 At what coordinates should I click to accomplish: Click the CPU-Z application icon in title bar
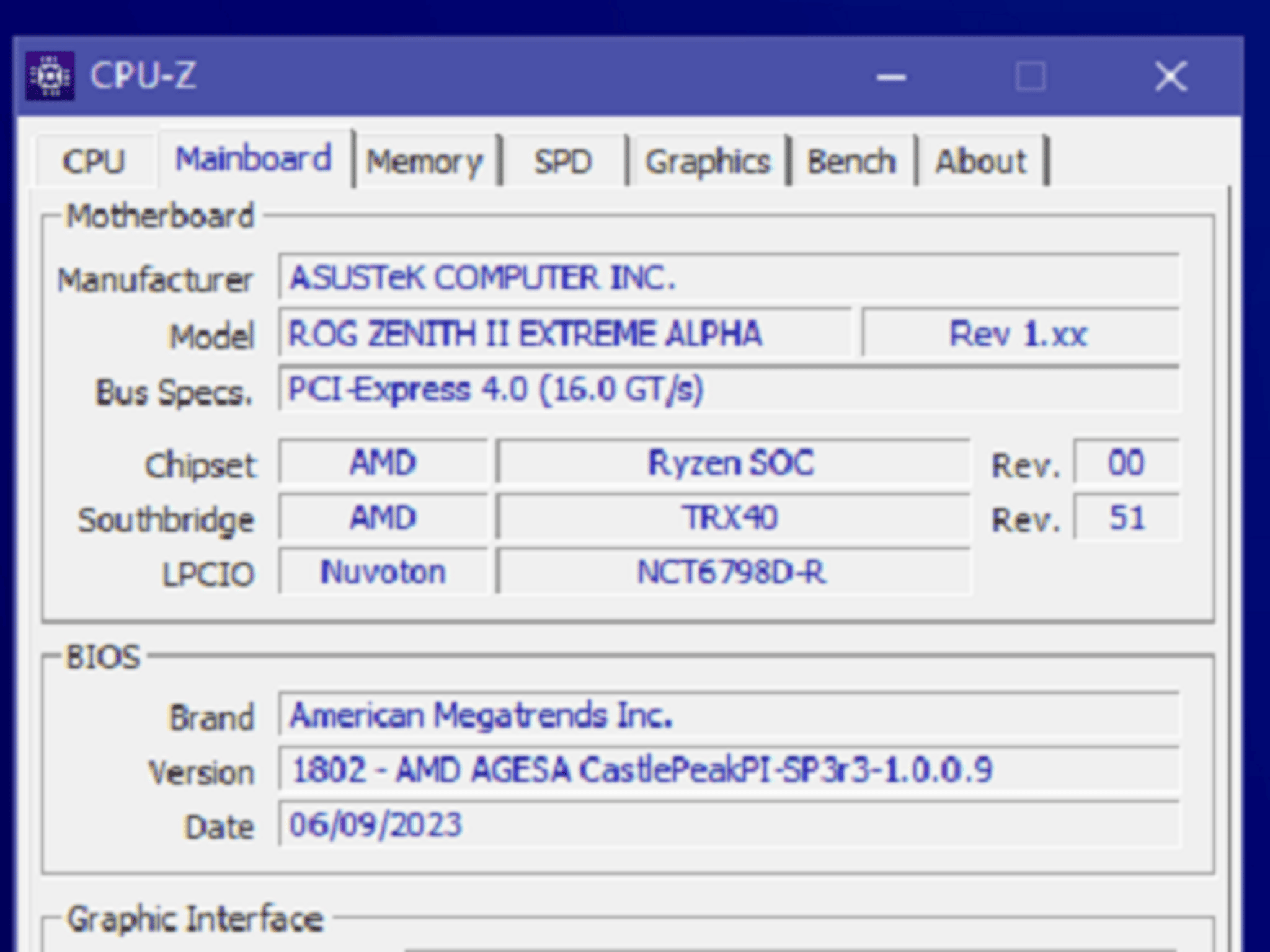(x=50, y=76)
